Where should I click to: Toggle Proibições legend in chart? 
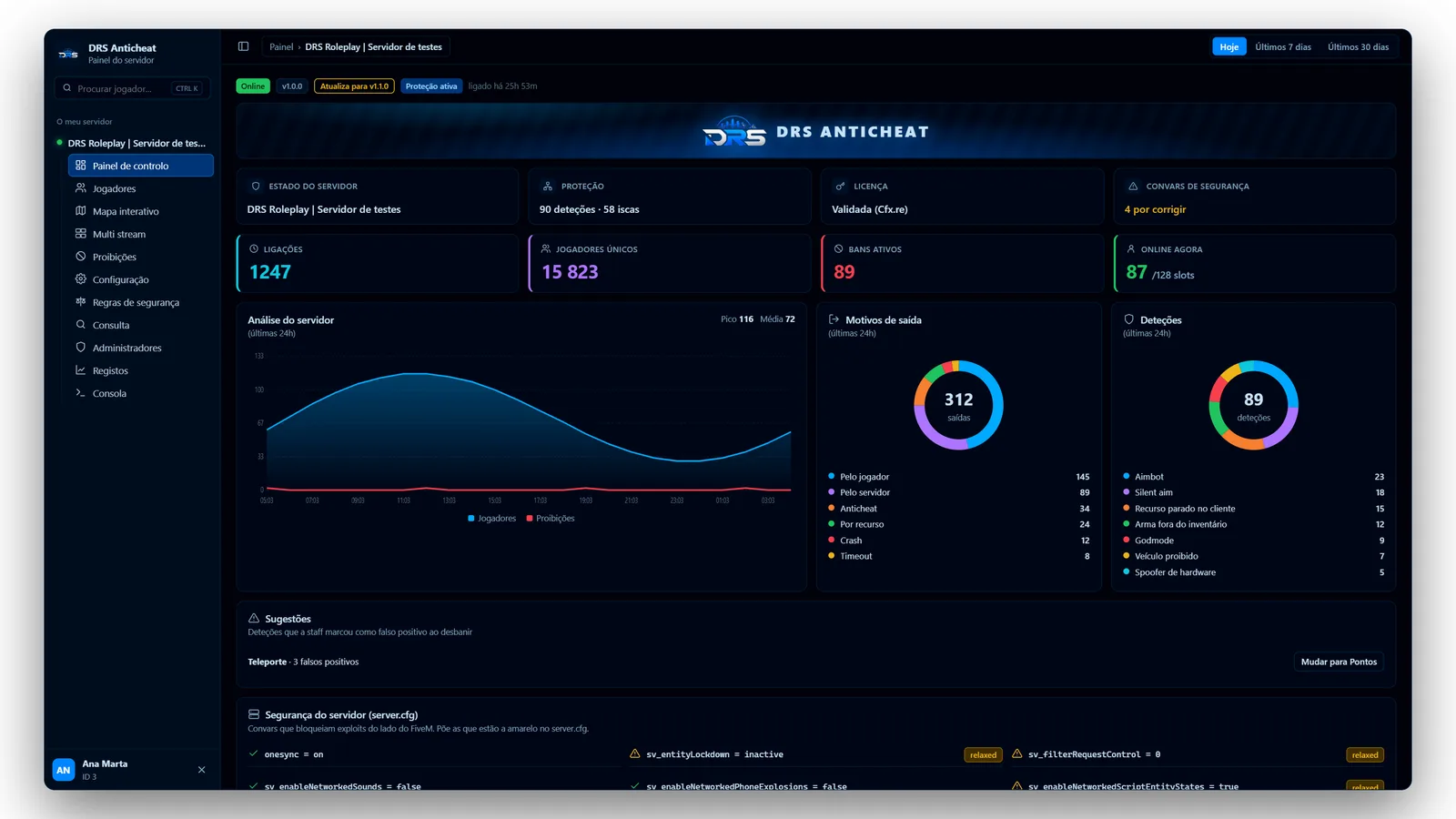(551, 519)
